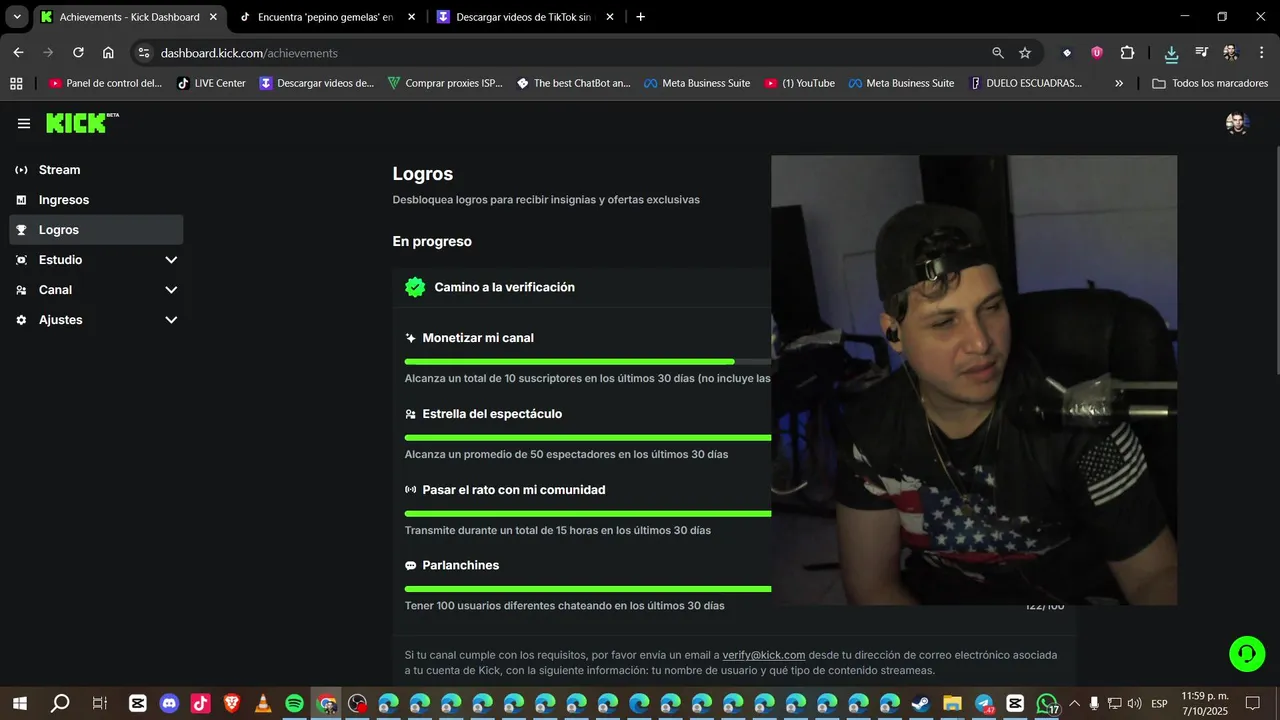
Task: Click the Monetizar mi canal progress bar
Action: tap(588, 361)
